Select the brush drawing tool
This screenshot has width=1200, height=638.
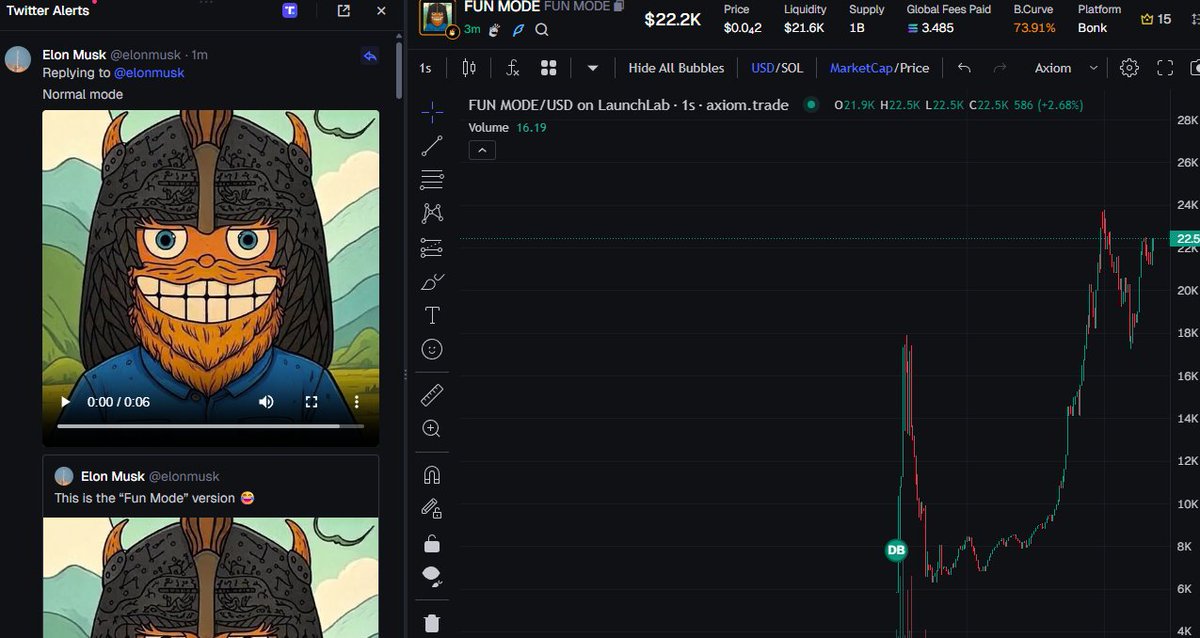click(x=432, y=282)
